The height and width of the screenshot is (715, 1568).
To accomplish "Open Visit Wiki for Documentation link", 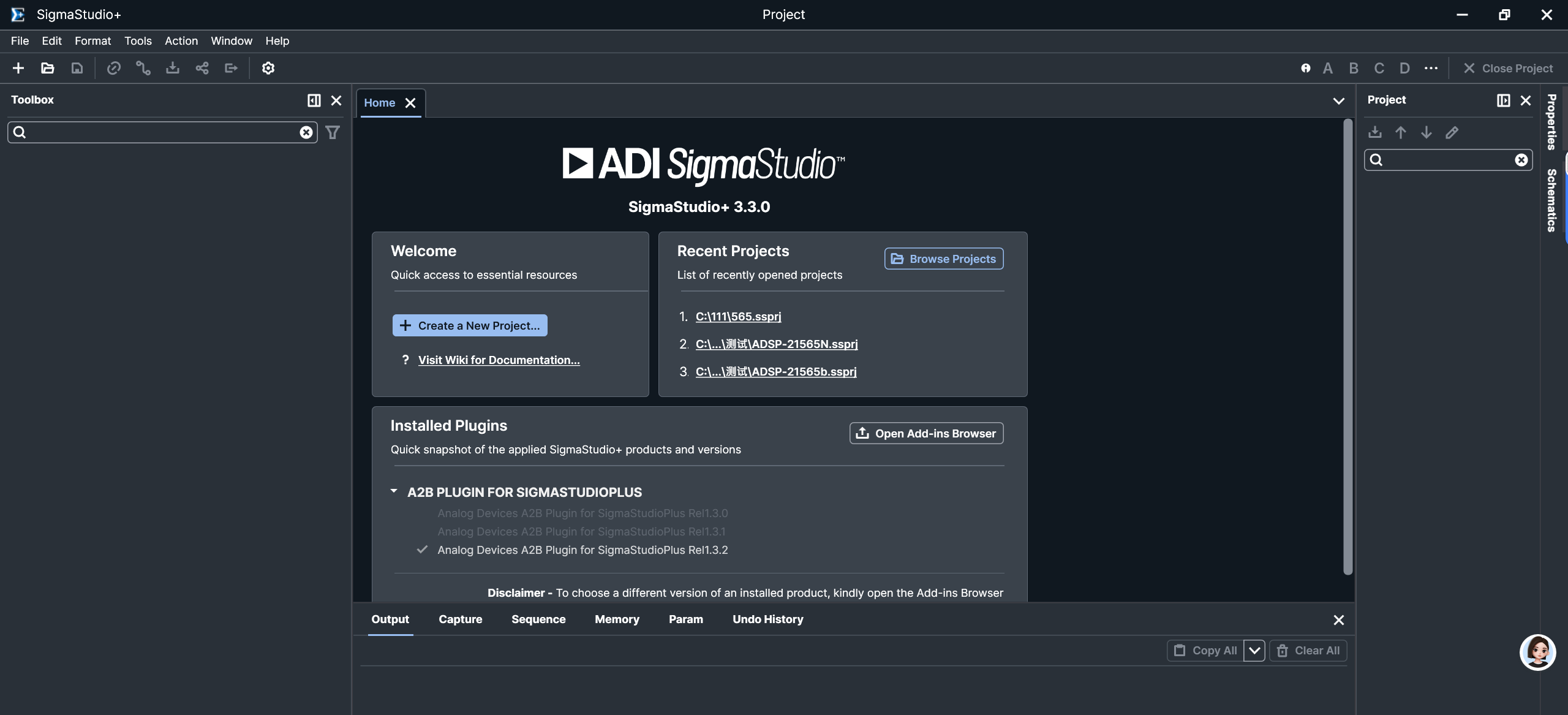I will tap(499, 360).
